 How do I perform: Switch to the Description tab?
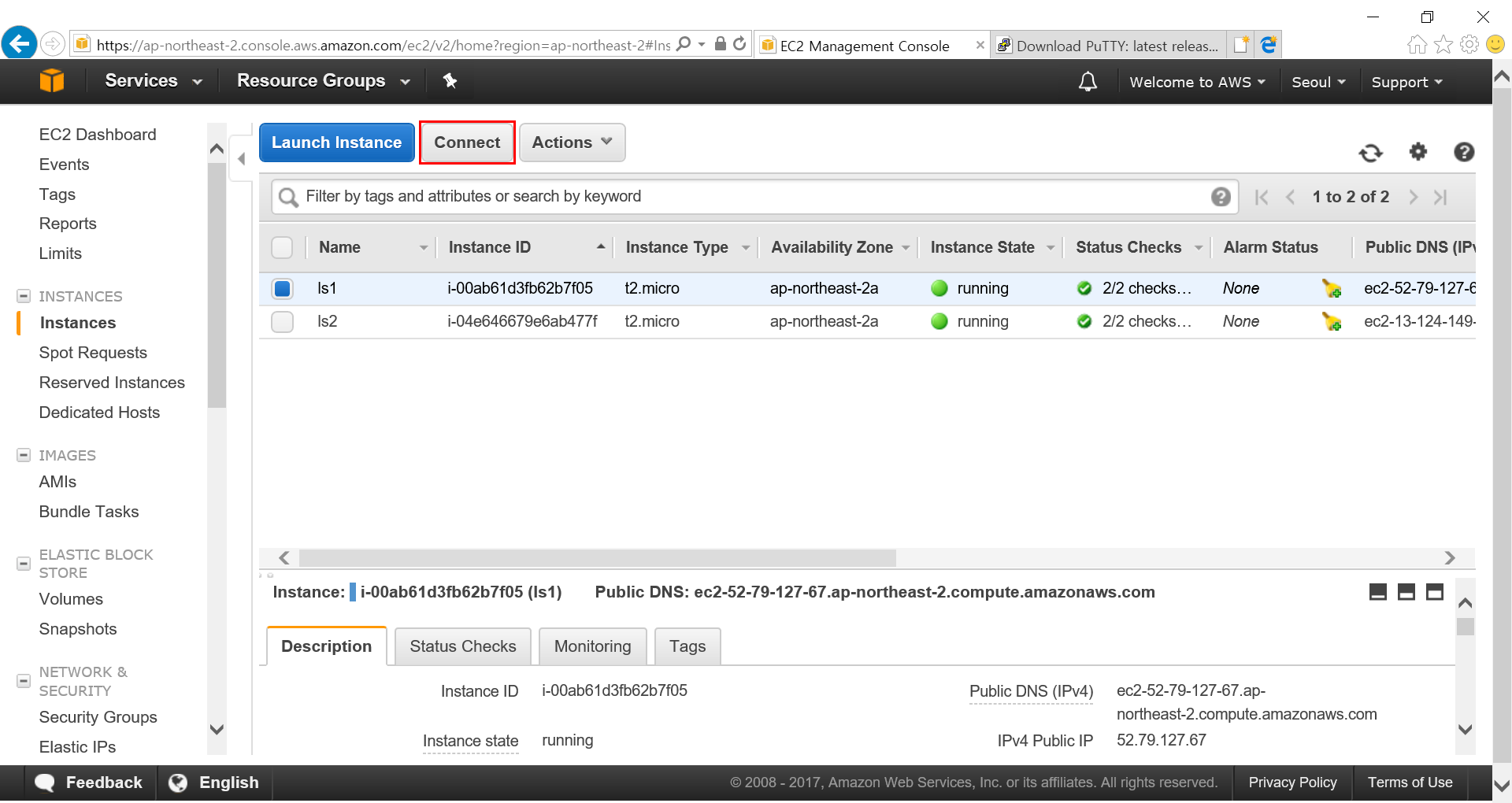coord(326,646)
